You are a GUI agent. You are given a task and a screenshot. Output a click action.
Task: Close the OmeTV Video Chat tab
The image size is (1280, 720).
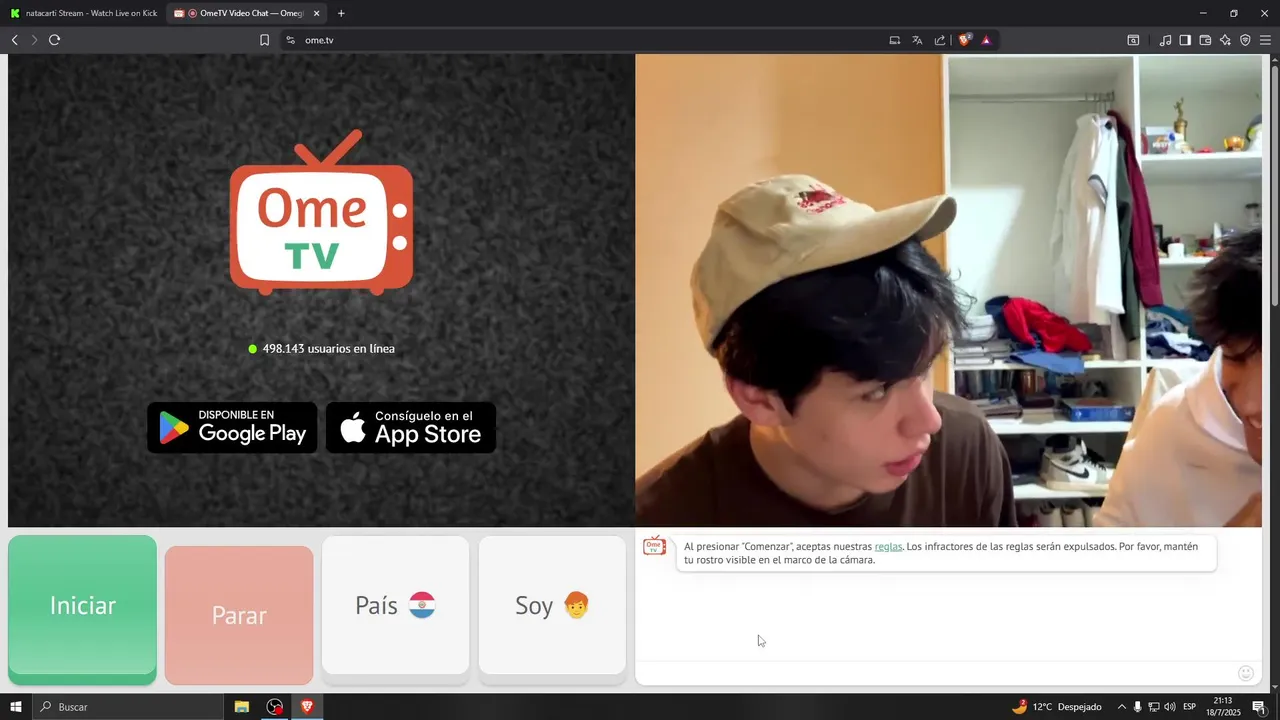317,13
